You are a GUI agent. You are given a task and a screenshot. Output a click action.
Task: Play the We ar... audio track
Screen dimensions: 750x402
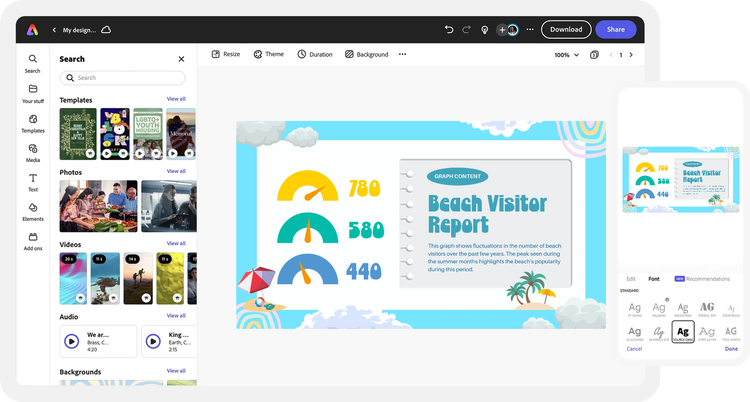point(72,341)
